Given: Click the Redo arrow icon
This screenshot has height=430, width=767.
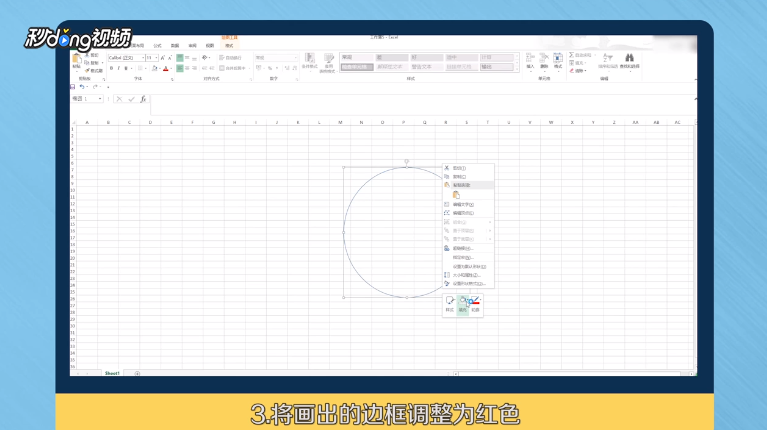Looking at the screenshot, I should [x=95, y=87].
